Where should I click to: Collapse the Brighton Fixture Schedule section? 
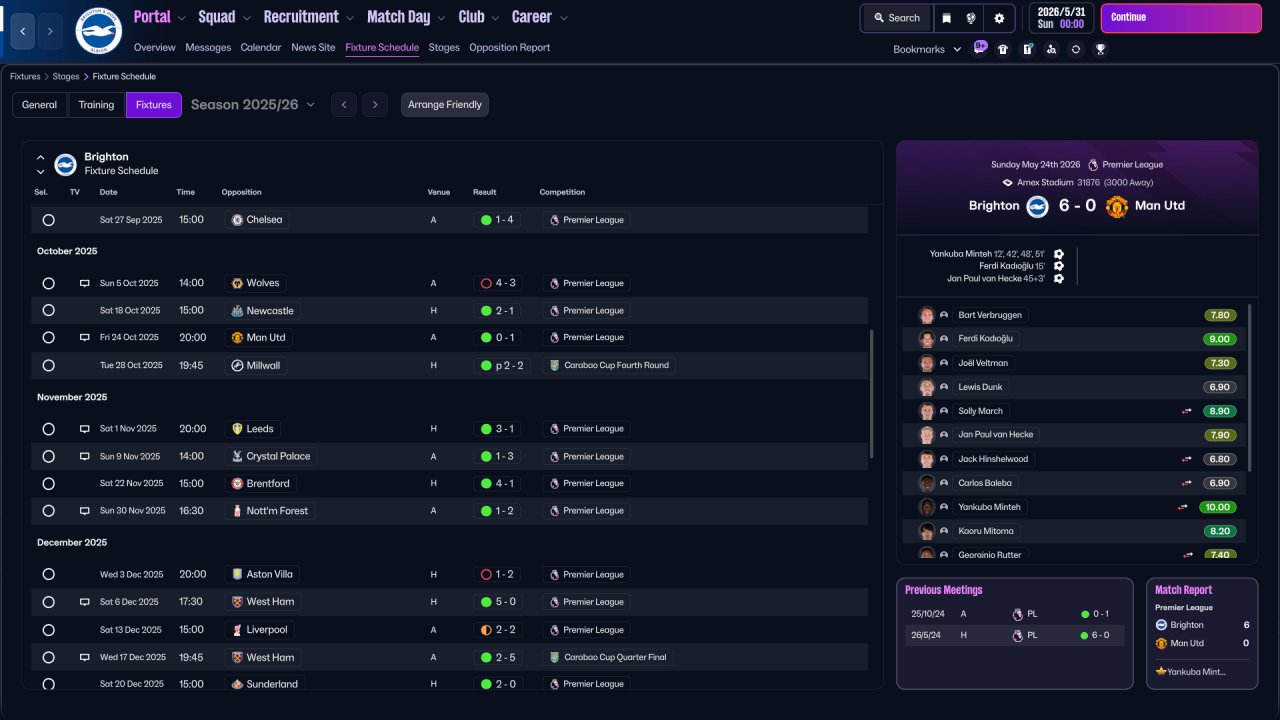coord(41,158)
